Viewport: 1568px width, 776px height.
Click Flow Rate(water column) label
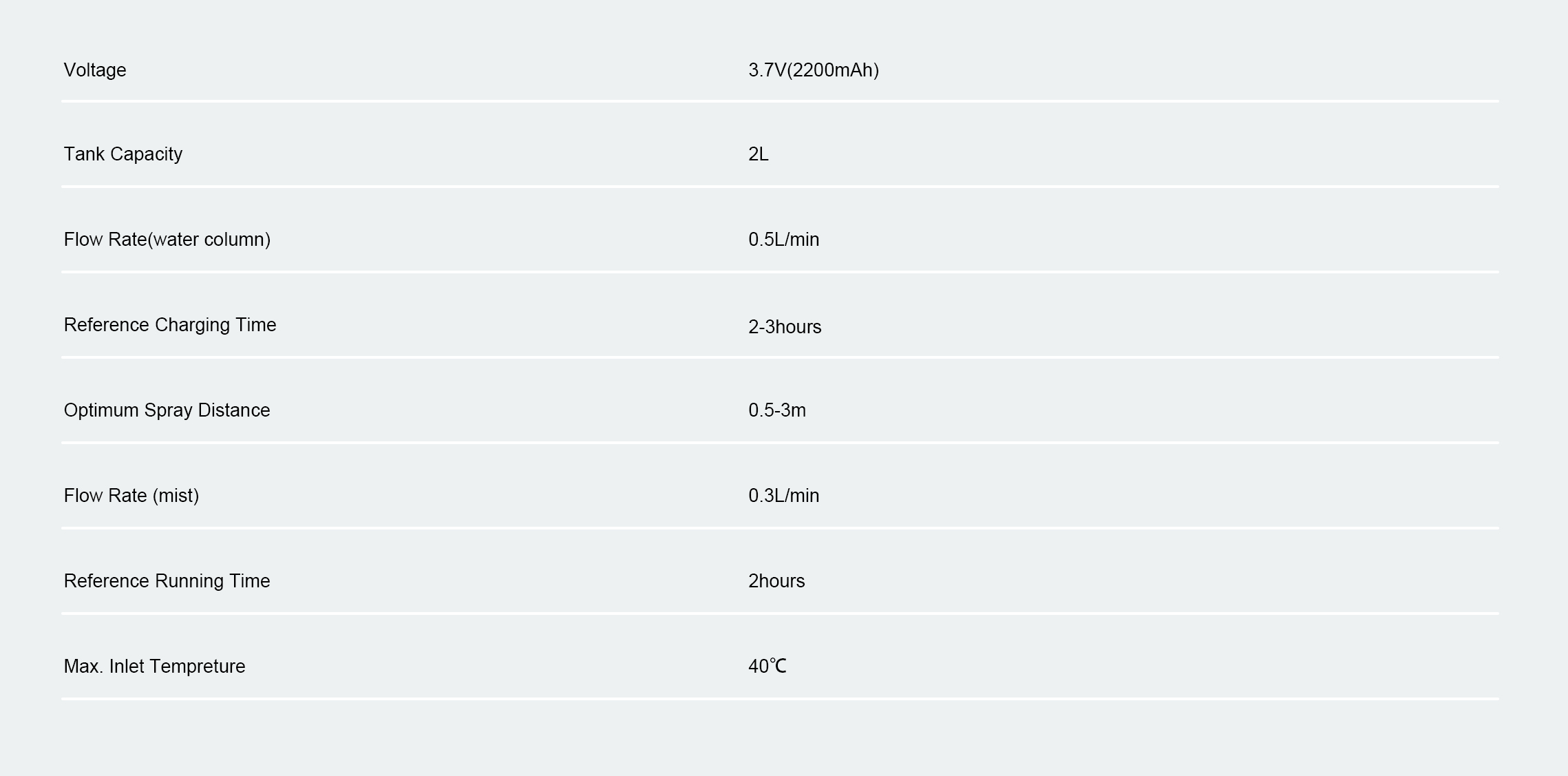coord(167,240)
